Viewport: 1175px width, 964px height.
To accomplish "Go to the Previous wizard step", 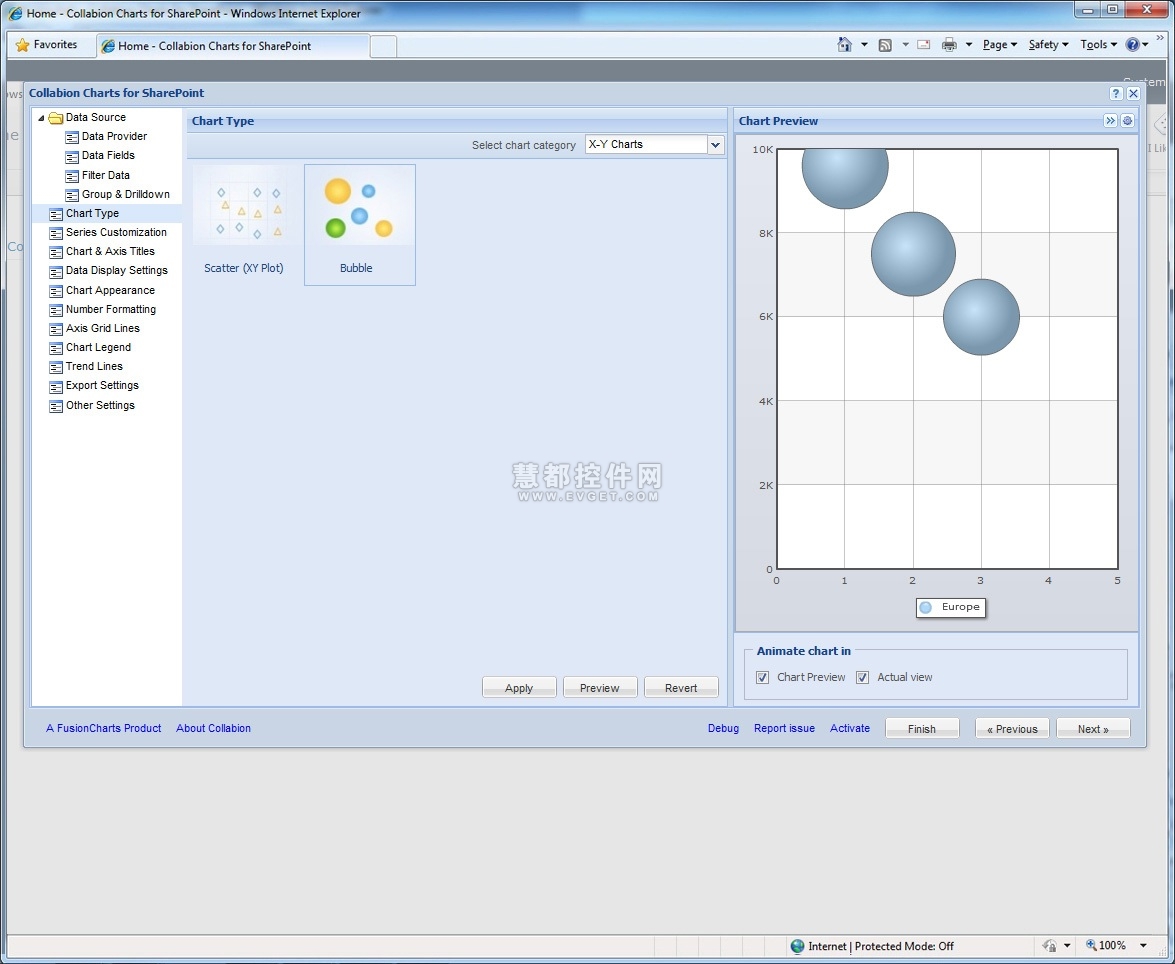I will click(x=1012, y=729).
